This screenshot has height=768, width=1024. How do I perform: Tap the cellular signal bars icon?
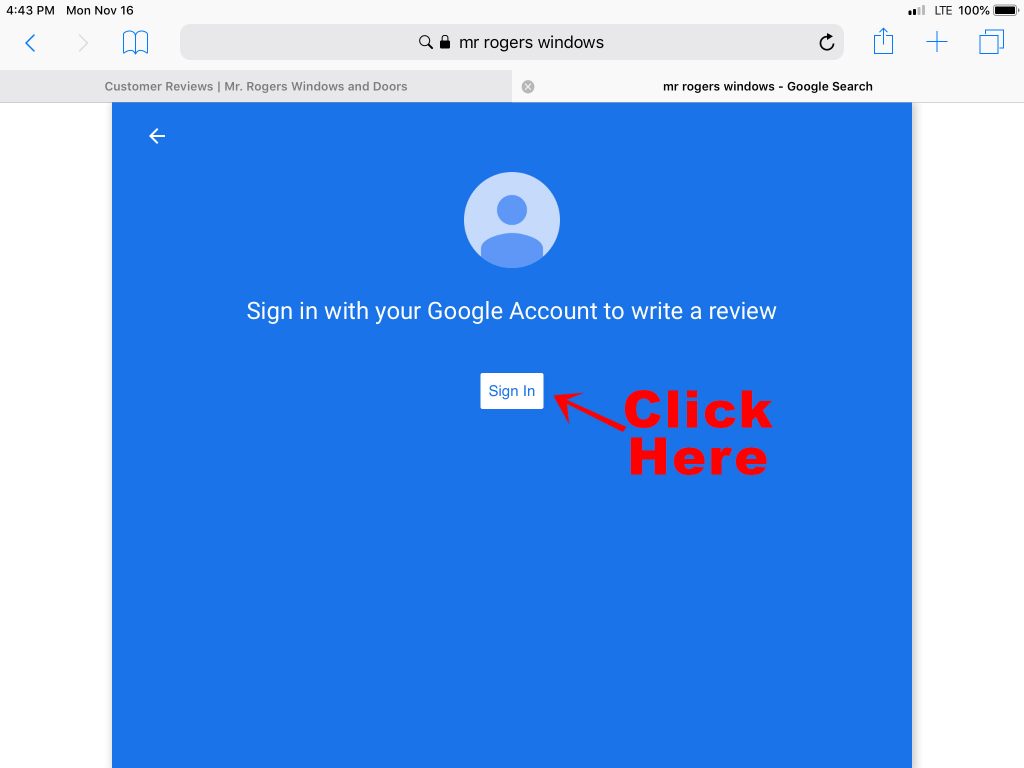click(x=917, y=10)
